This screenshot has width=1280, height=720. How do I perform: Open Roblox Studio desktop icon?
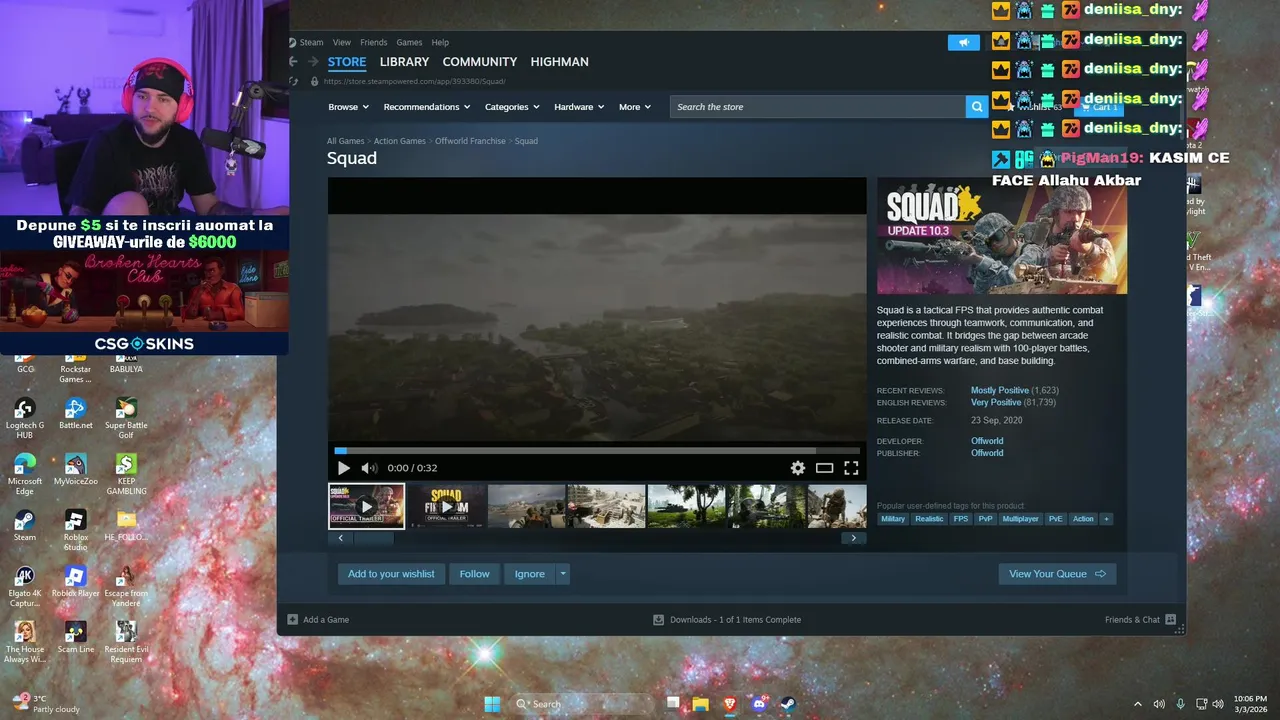coord(75,530)
